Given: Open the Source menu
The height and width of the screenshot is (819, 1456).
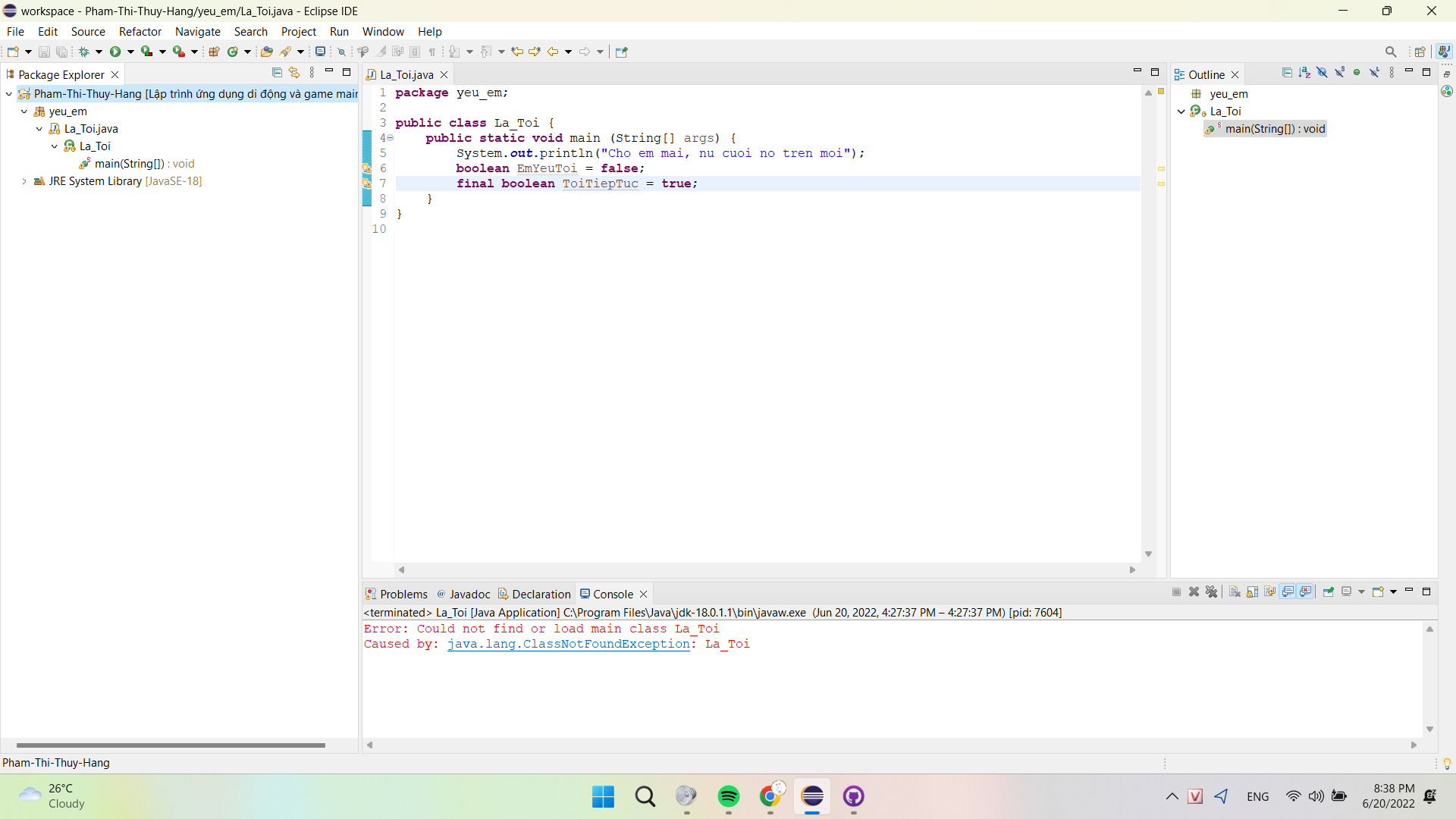Looking at the screenshot, I should [88, 31].
